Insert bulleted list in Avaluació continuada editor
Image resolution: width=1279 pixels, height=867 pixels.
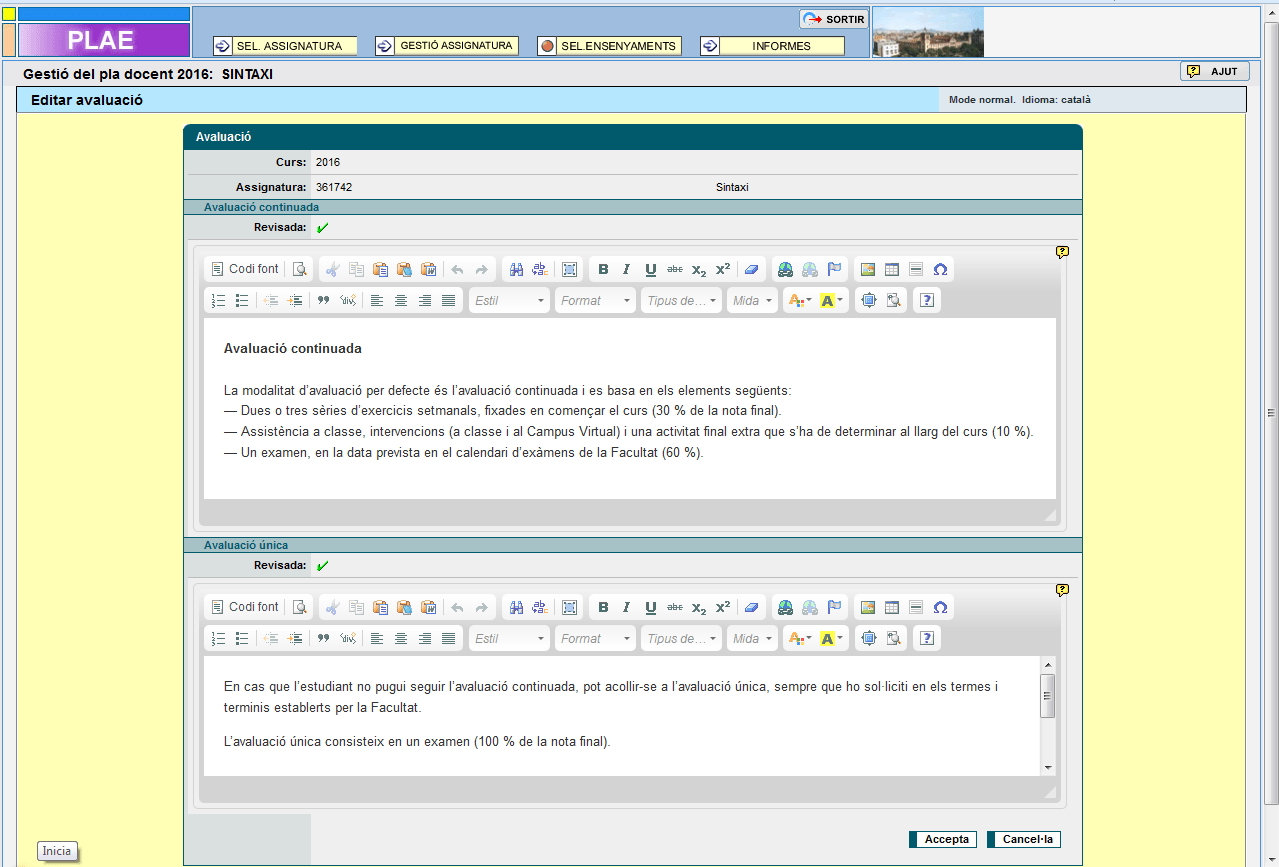pos(242,300)
